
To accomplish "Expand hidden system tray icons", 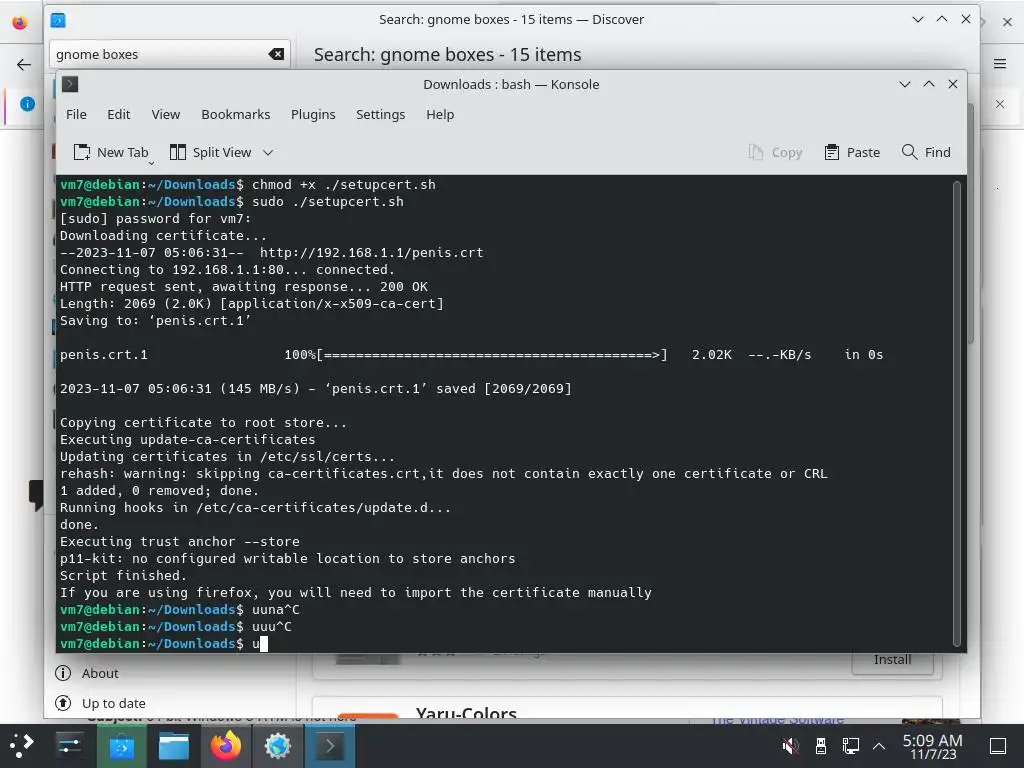I will [879, 745].
